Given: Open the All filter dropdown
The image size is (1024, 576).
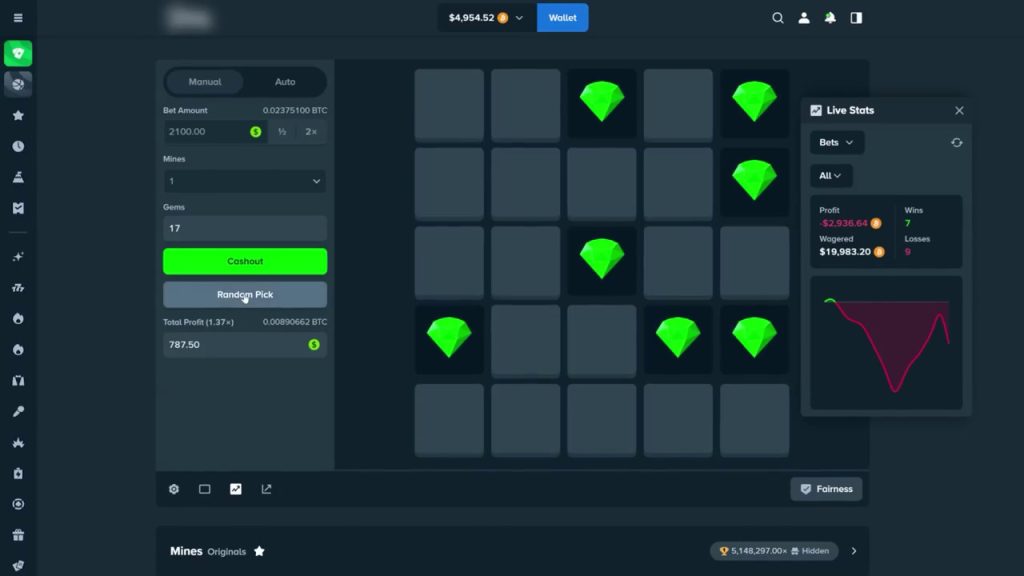Looking at the screenshot, I should coord(831,176).
